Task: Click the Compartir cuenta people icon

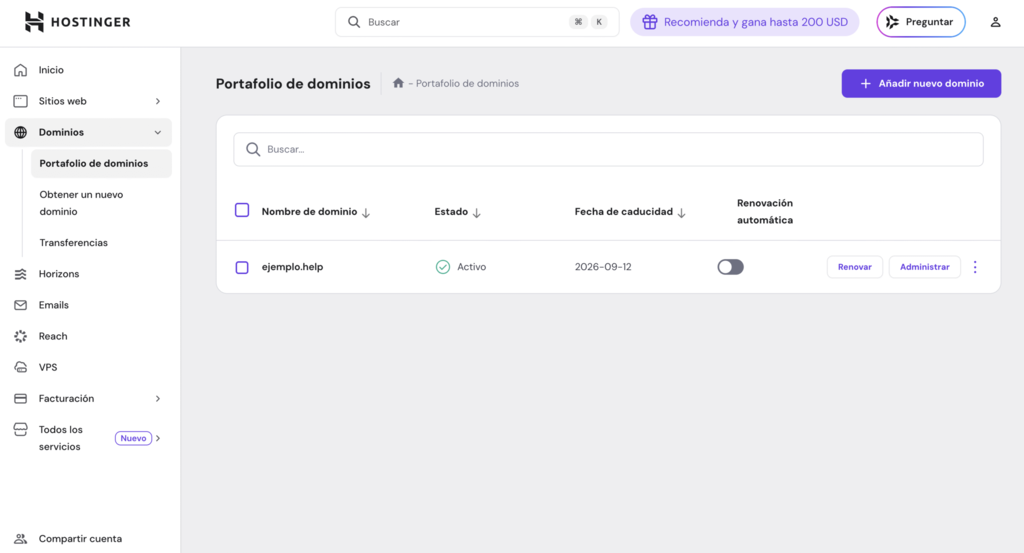Action: [21, 539]
